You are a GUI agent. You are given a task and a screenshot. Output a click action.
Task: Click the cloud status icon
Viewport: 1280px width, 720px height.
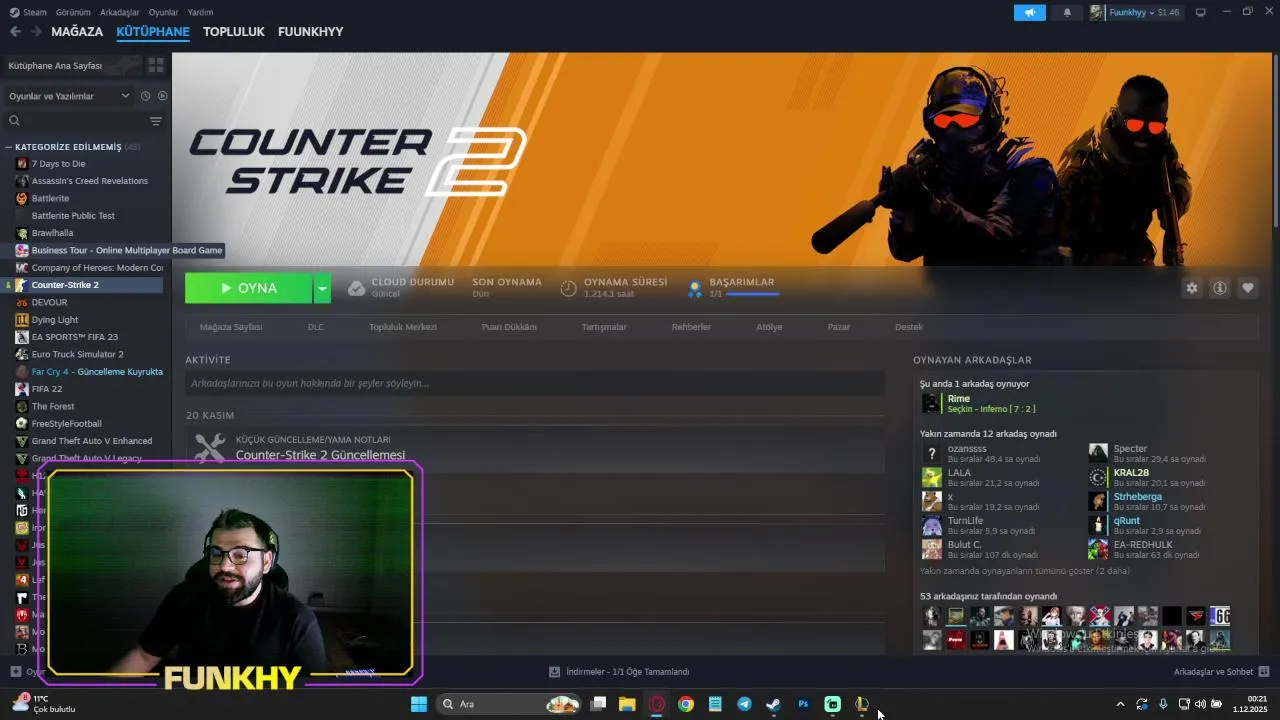[356, 288]
